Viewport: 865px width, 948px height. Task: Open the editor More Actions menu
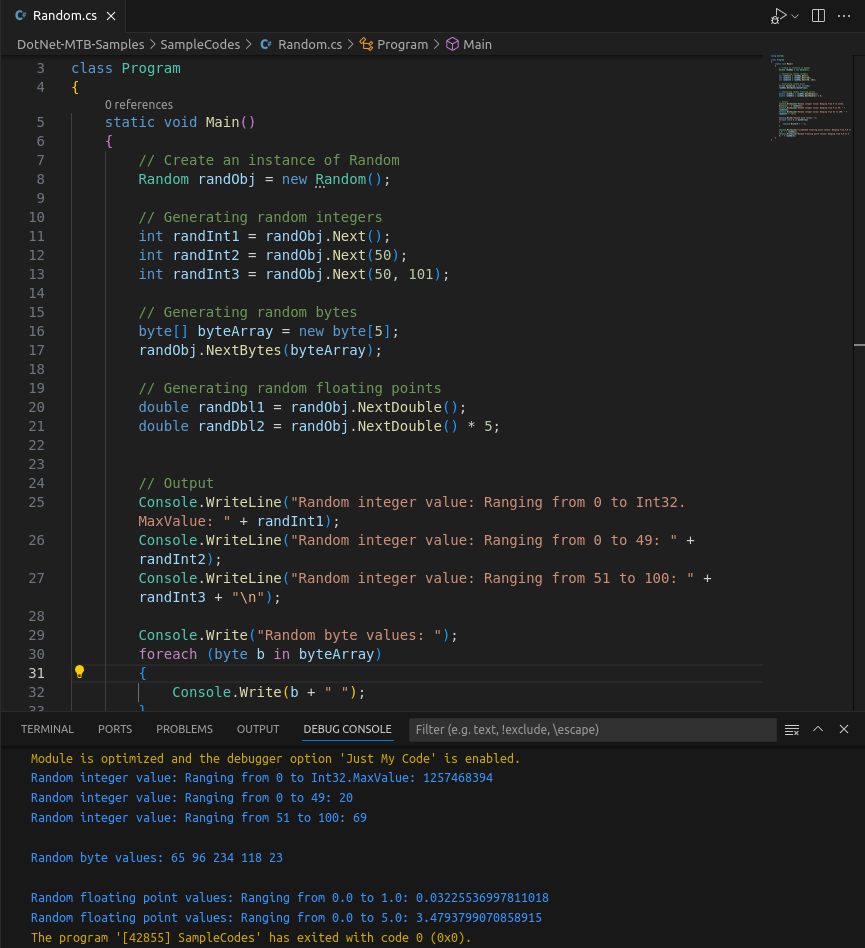(844, 16)
